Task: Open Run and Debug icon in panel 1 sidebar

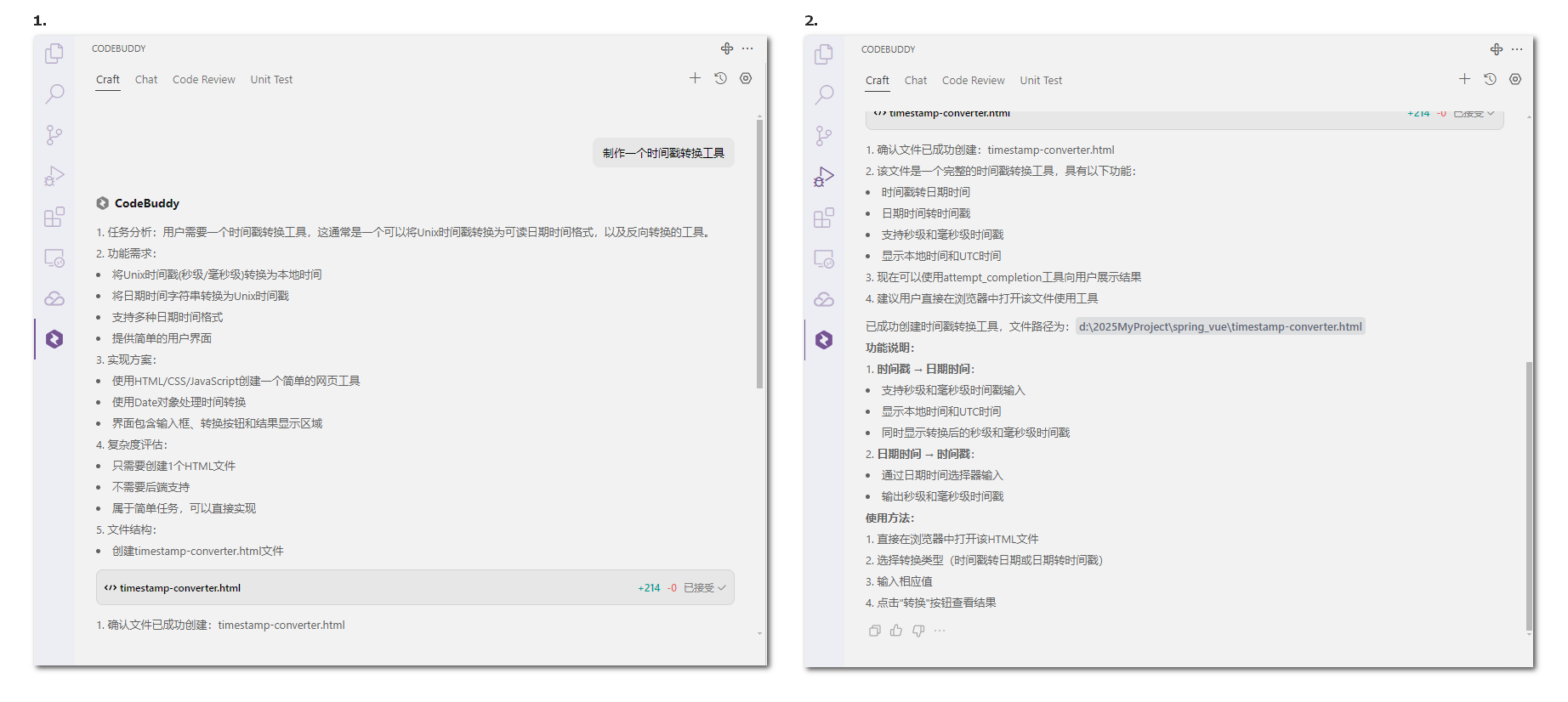Action: (x=54, y=175)
